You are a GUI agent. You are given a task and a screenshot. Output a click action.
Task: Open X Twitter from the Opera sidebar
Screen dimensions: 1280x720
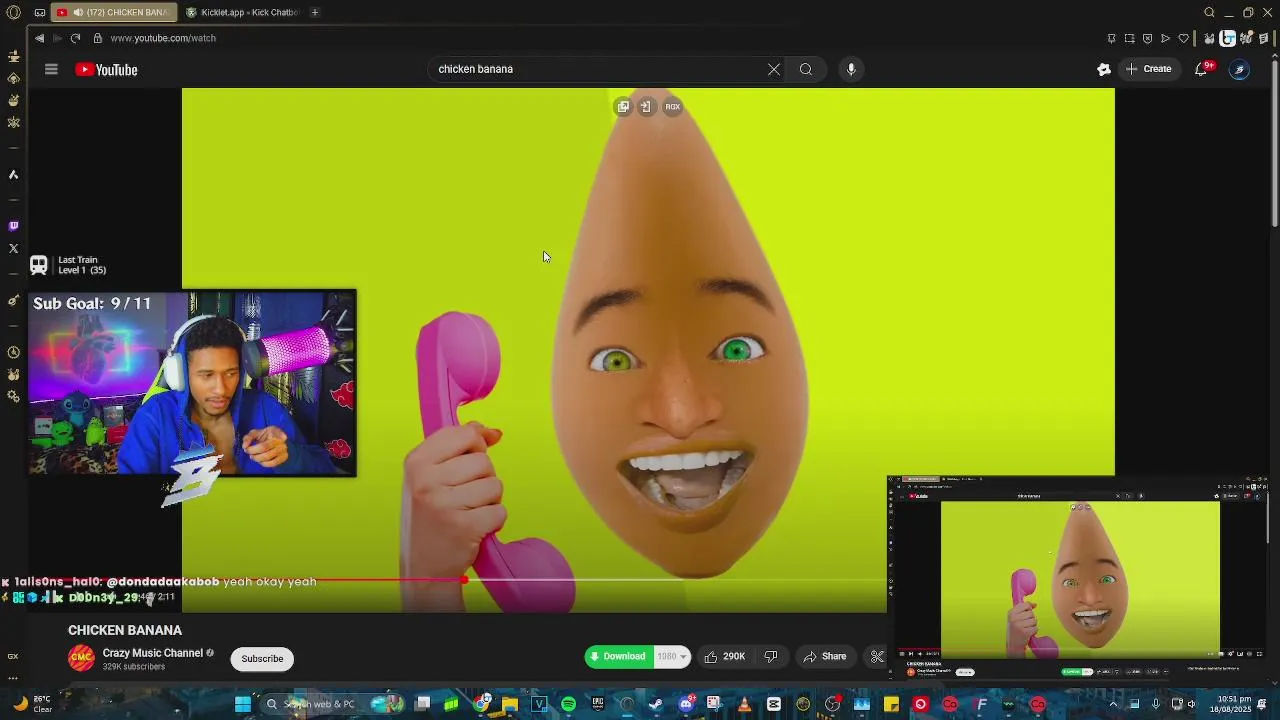click(x=13, y=248)
